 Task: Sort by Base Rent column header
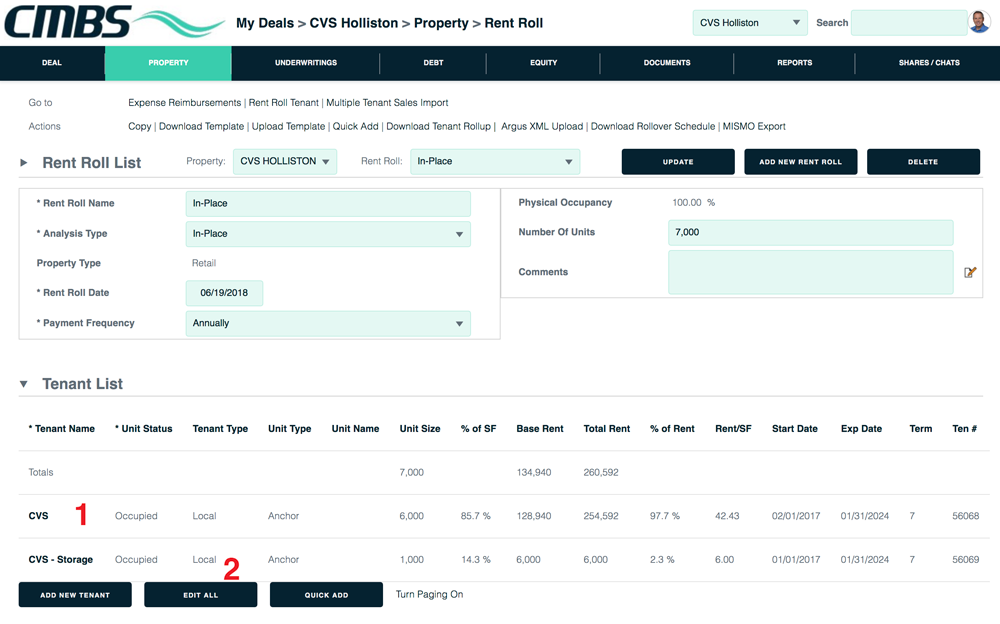point(540,429)
